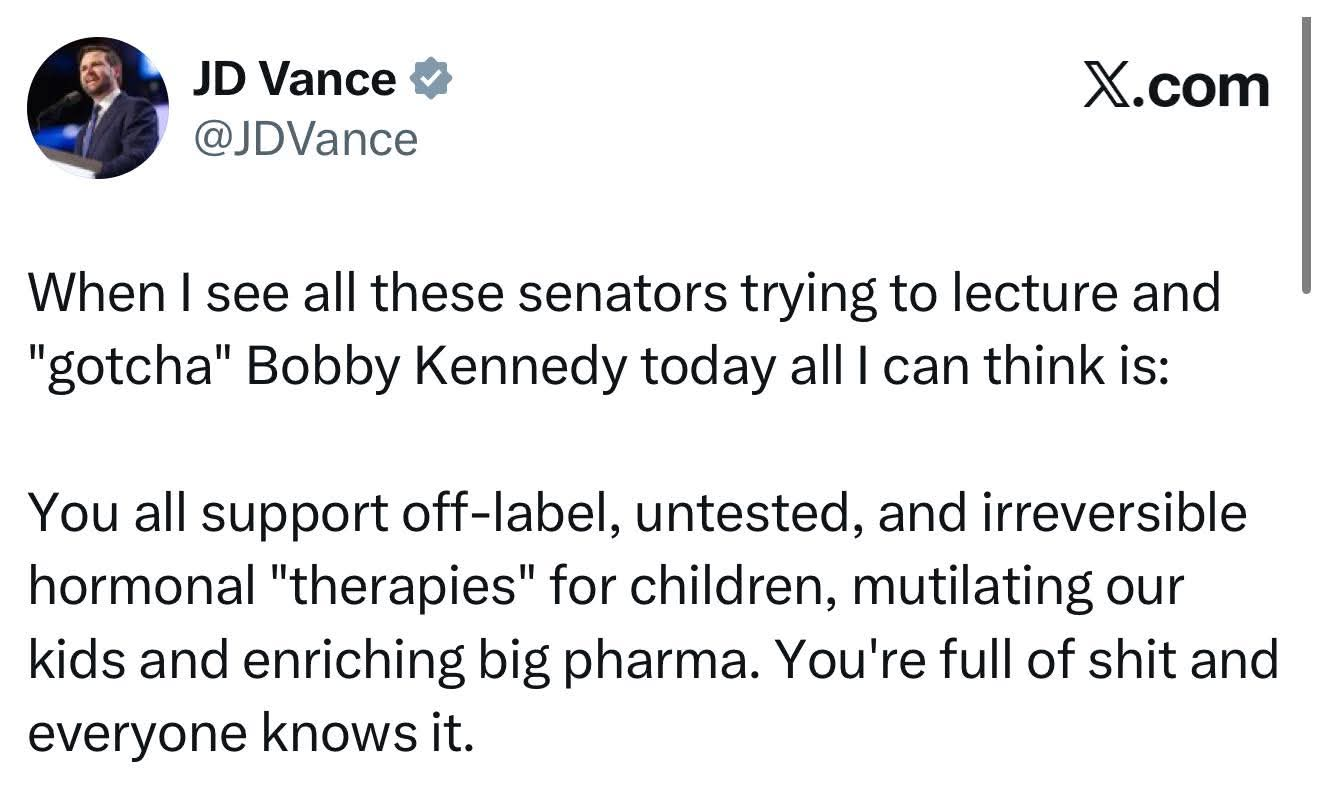Open the @JDVance handle link
The width and height of the screenshot is (1320, 801).
pos(303,138)
